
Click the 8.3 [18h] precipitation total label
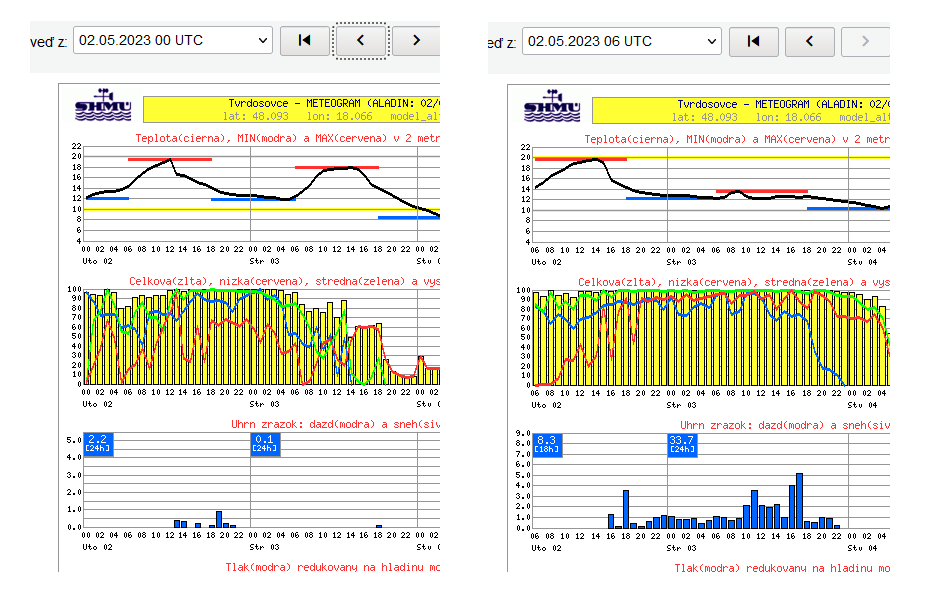click(547, 444)
